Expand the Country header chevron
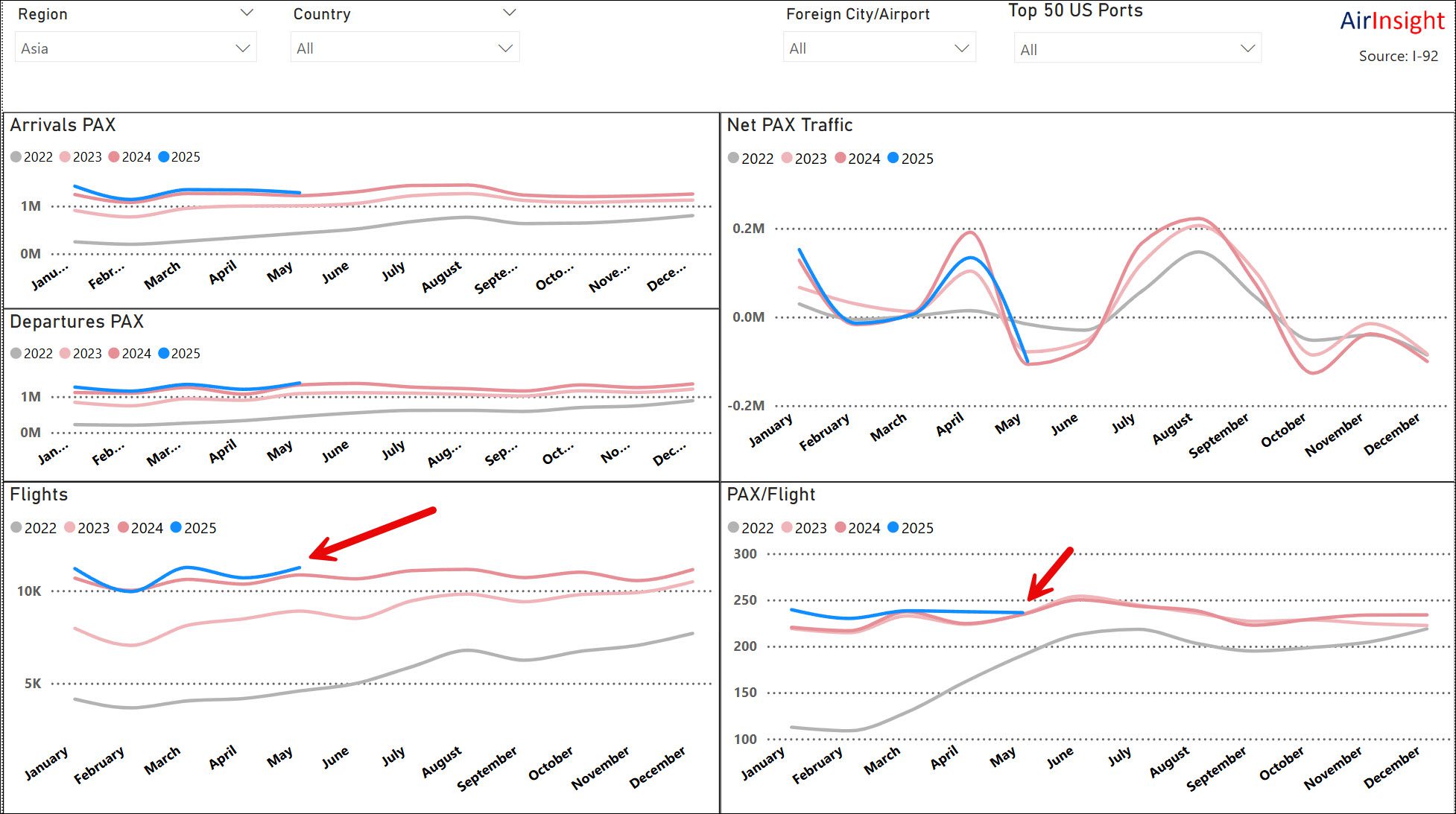 point(509,13)
